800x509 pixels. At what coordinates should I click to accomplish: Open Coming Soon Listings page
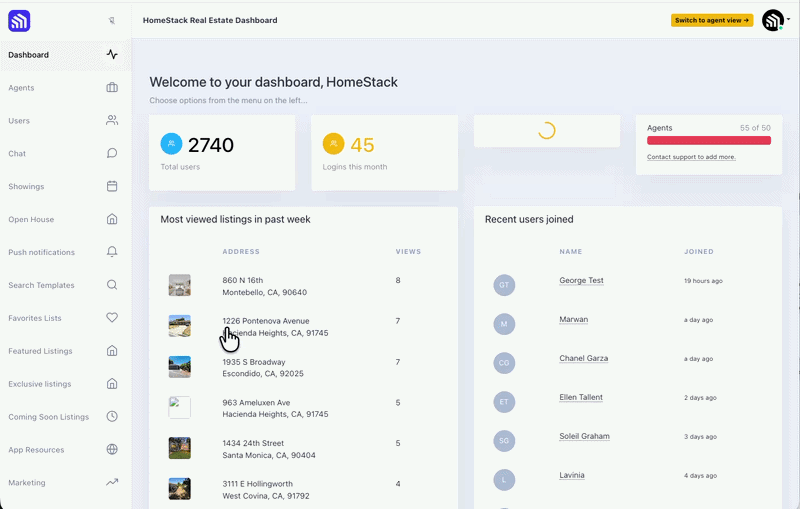click(65, 417)
